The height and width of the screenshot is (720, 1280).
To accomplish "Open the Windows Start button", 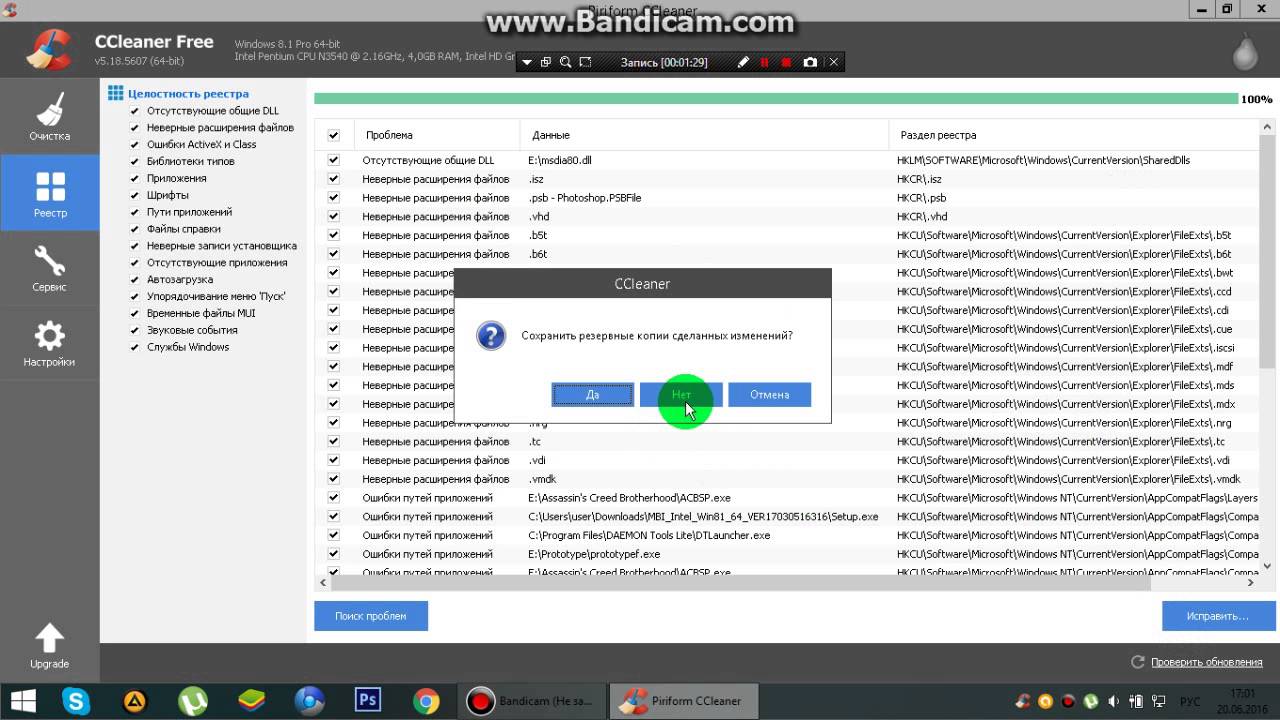I will pos(22,700).
